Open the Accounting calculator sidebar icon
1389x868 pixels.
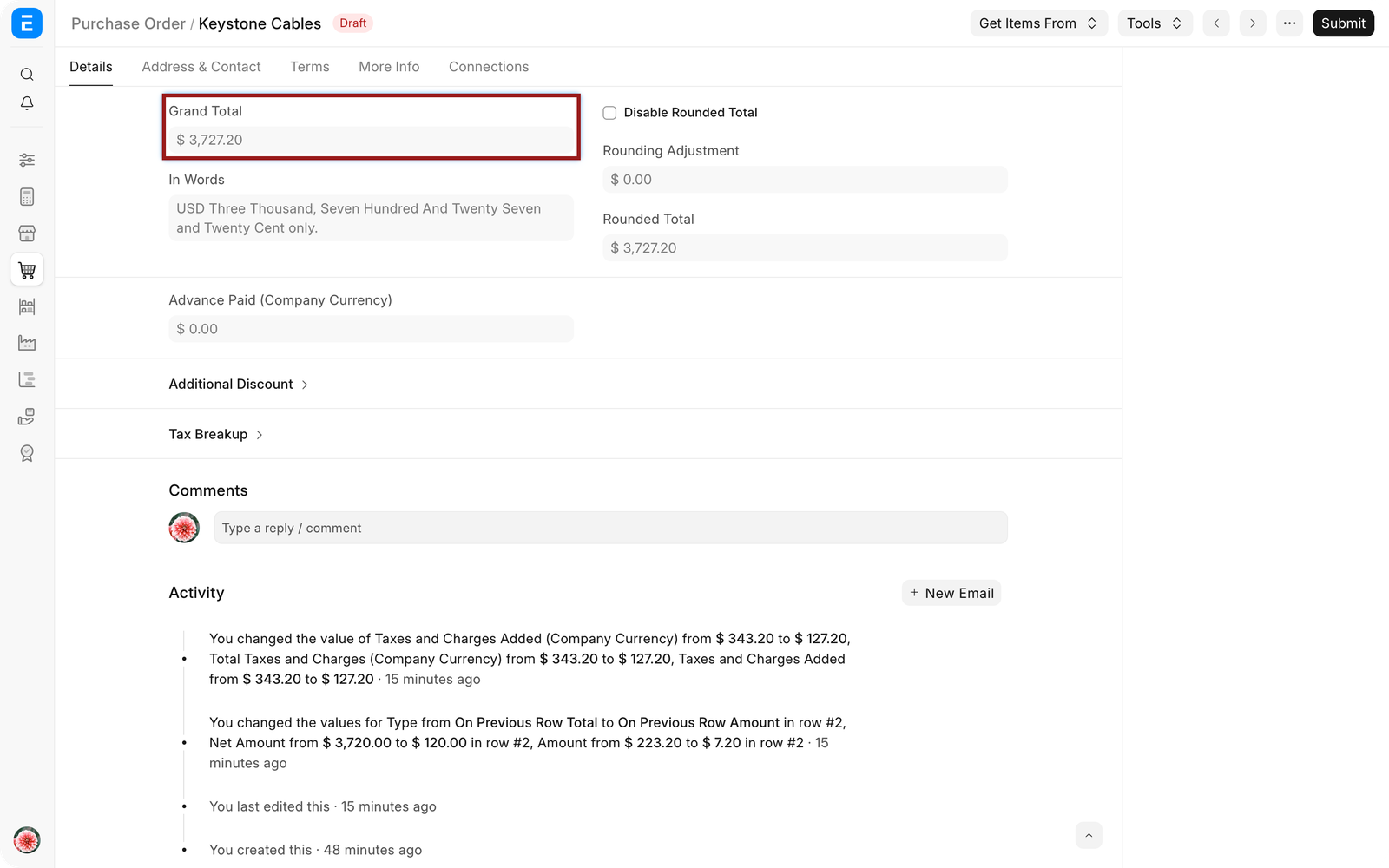(27, 197)
